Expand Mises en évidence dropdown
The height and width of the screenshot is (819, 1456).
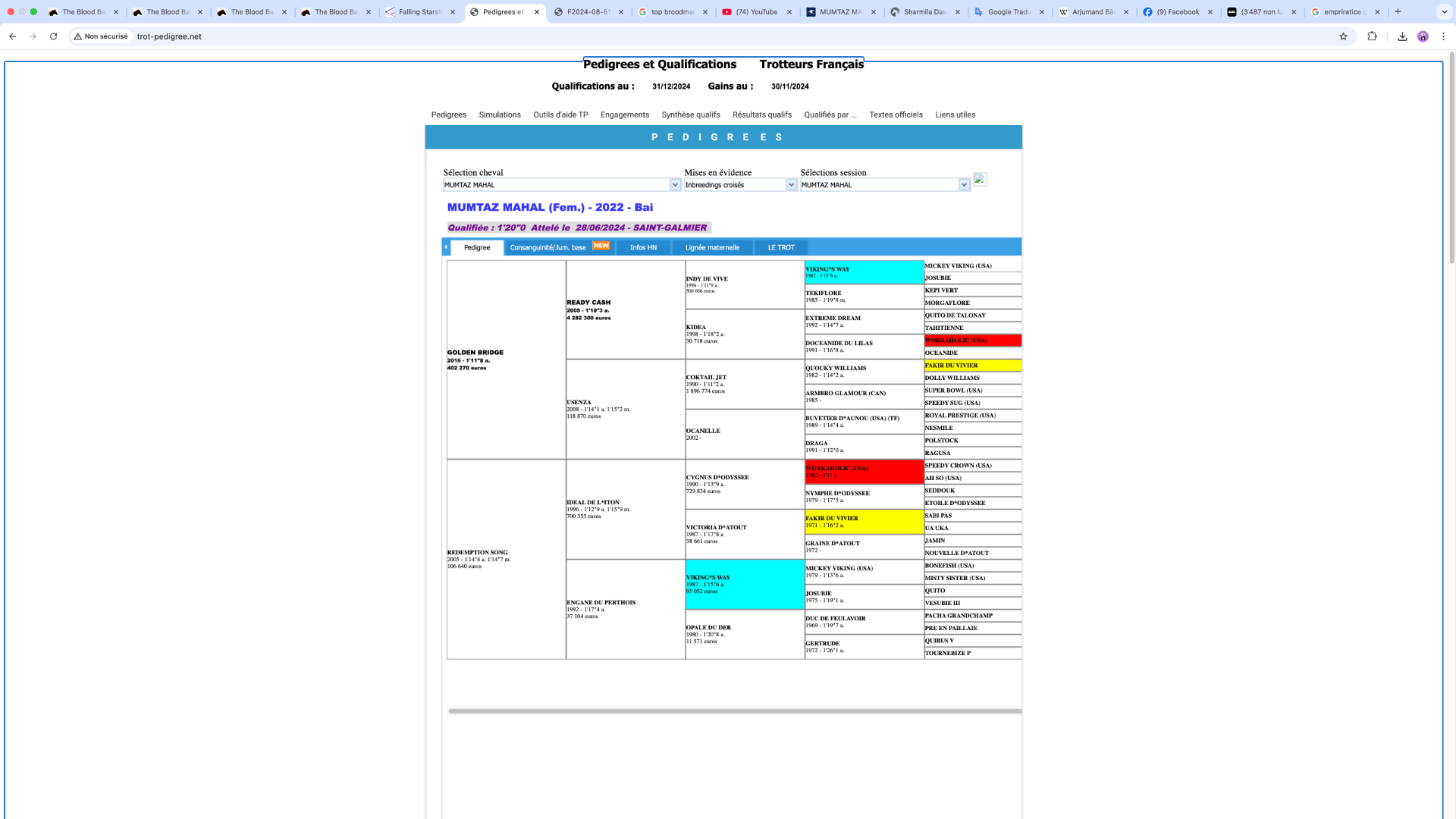(791, 185)
